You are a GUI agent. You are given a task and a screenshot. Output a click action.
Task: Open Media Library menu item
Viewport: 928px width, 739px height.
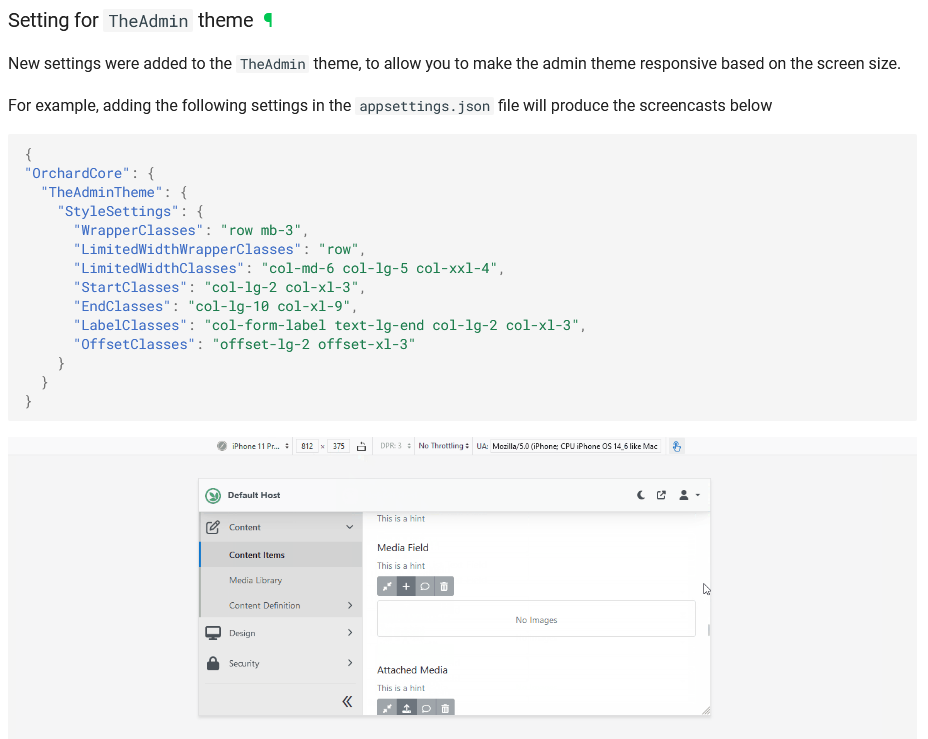click(256, 580)
